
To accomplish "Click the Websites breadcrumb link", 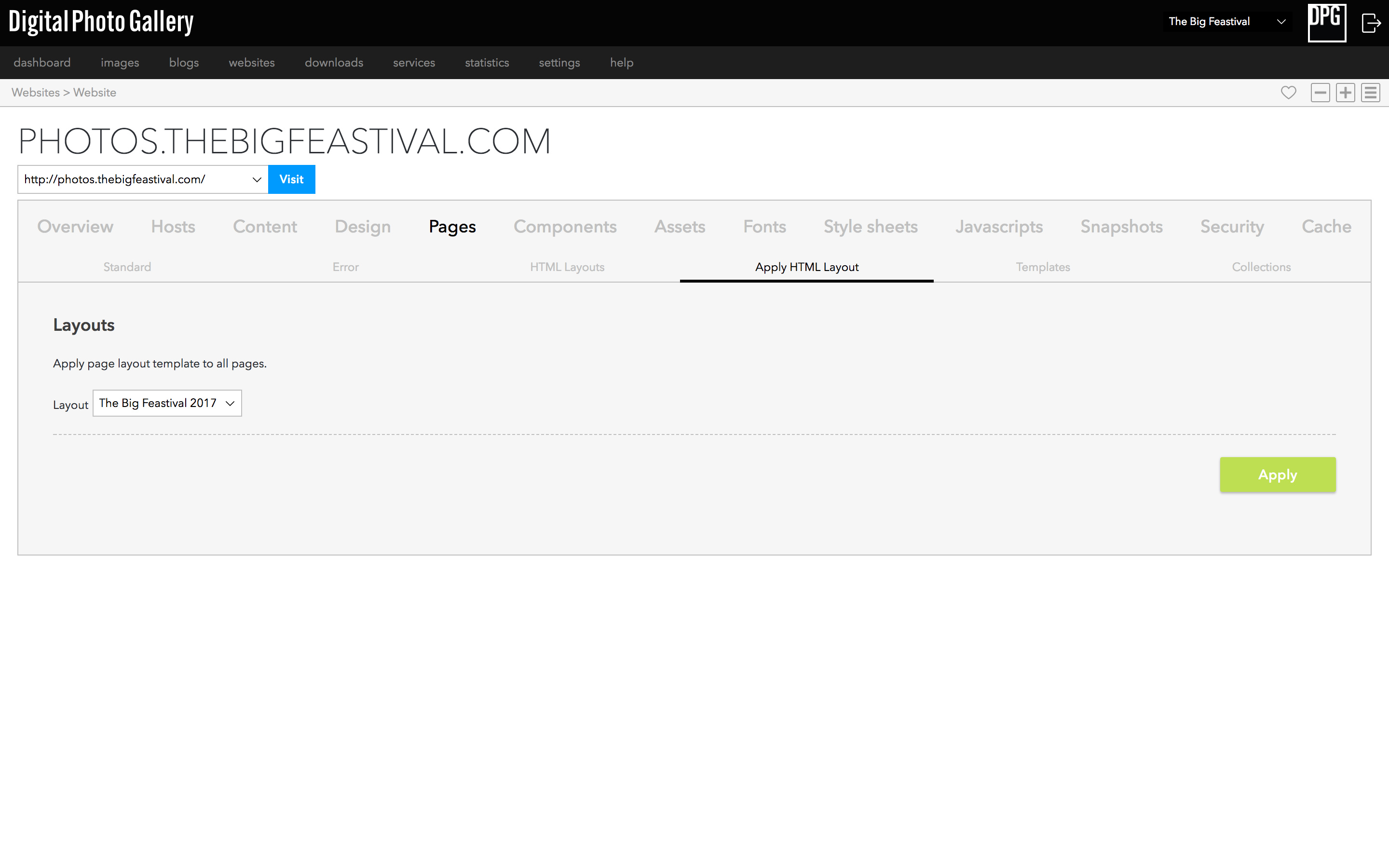I will click(36, 93).
